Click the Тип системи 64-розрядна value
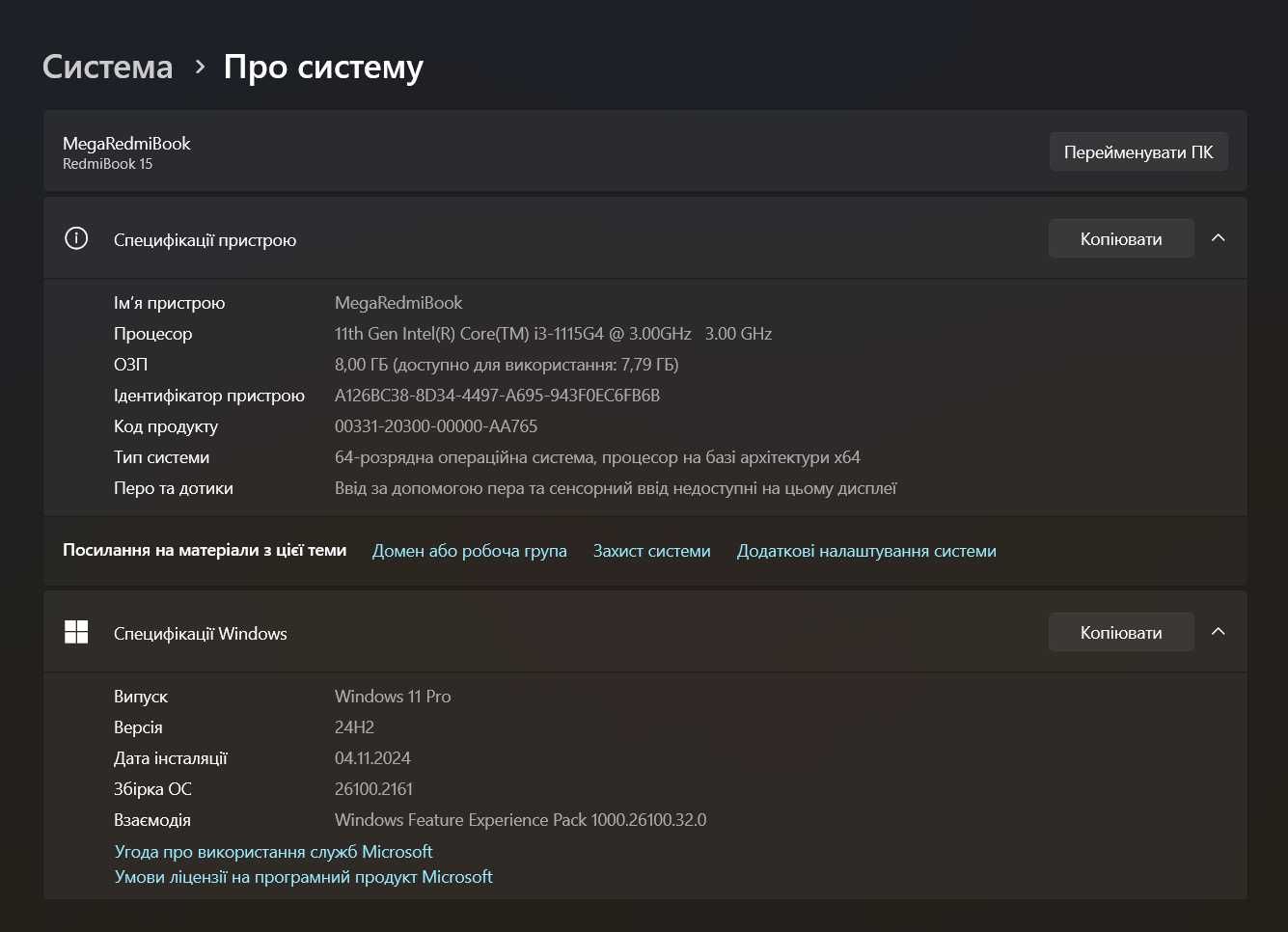 coord(597,457)
